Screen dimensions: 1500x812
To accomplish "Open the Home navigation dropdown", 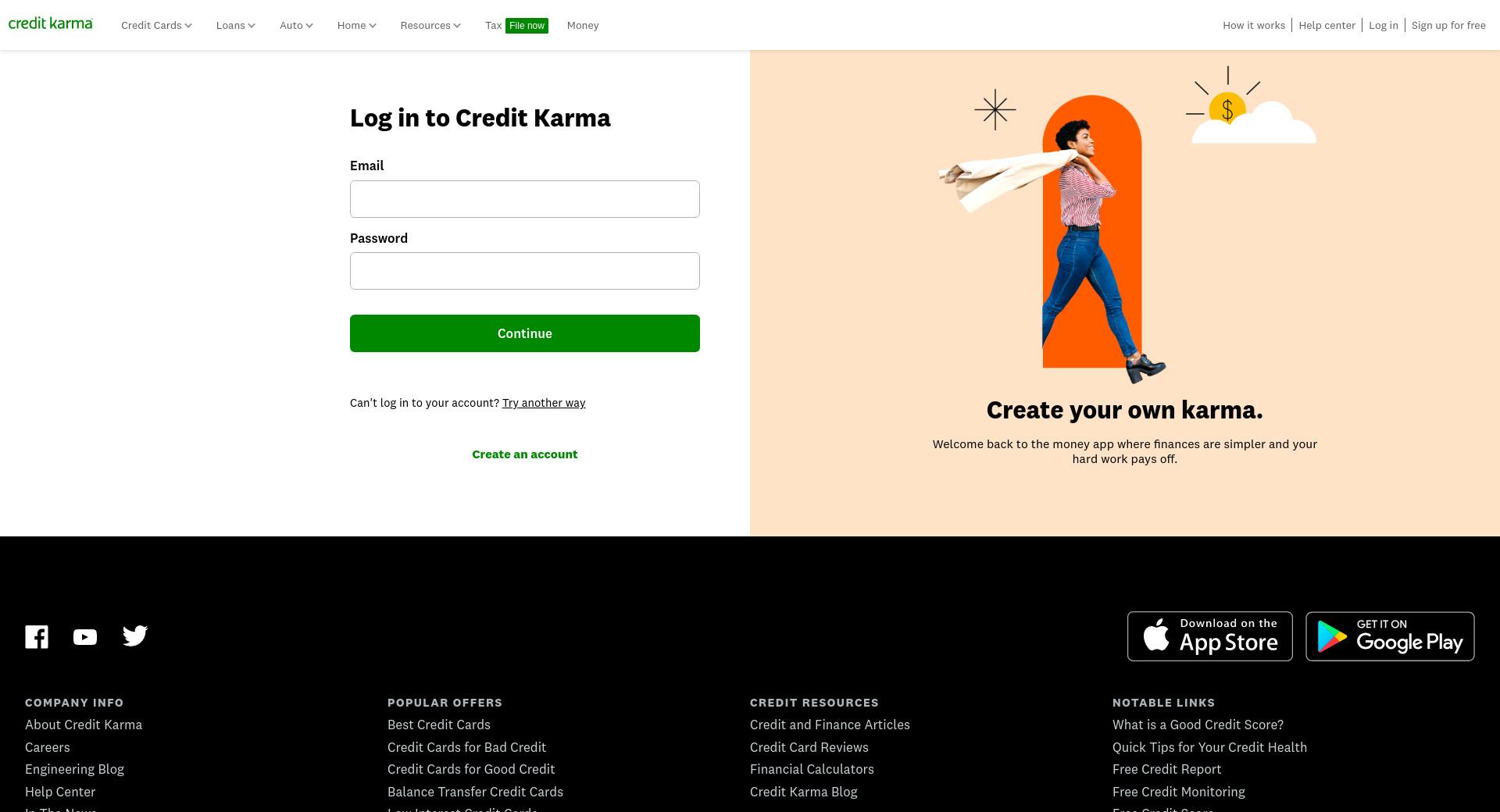I will [x=357, y=26].
